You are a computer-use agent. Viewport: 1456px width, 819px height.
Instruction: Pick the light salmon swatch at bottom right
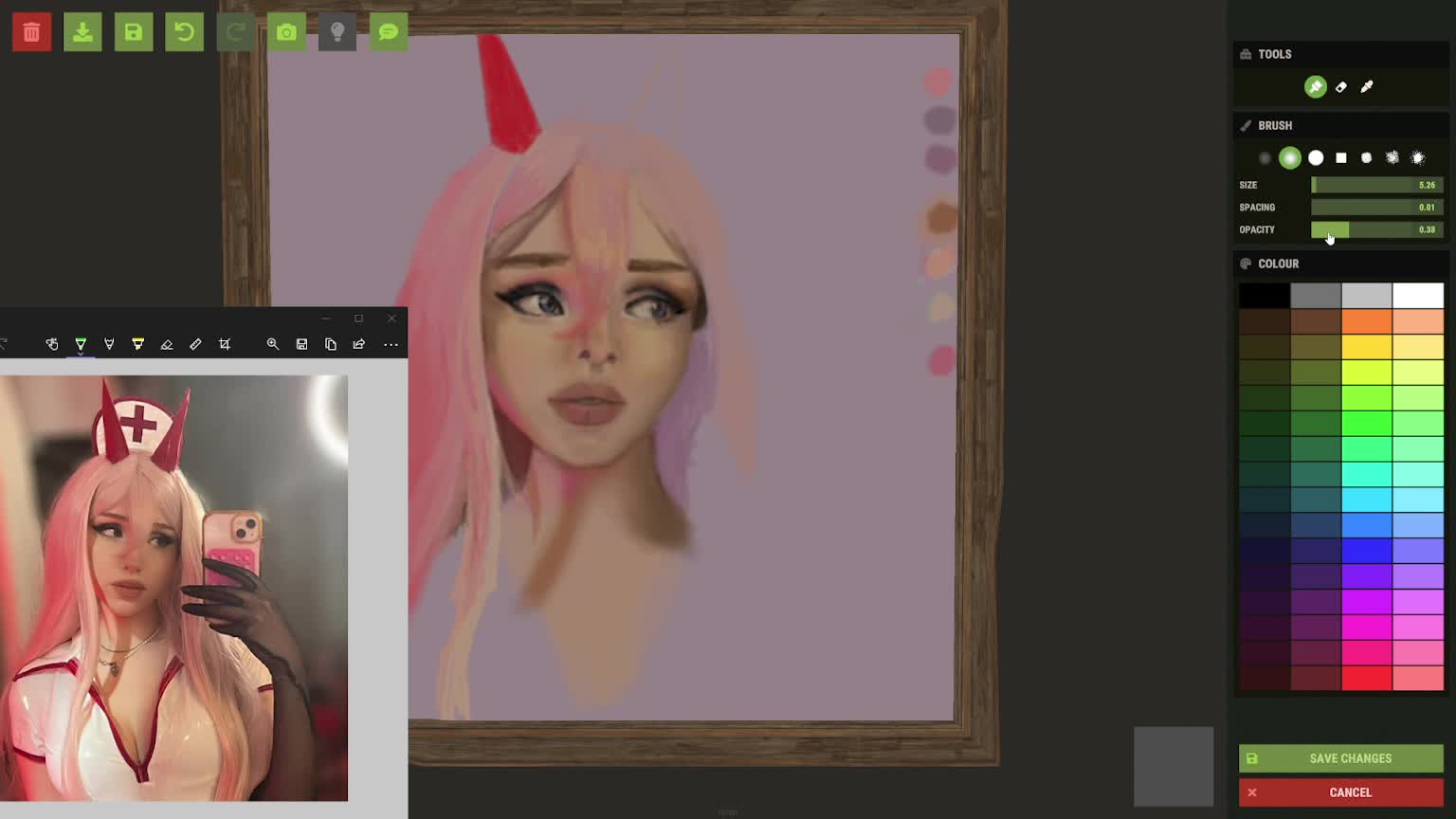point(1418,678)
